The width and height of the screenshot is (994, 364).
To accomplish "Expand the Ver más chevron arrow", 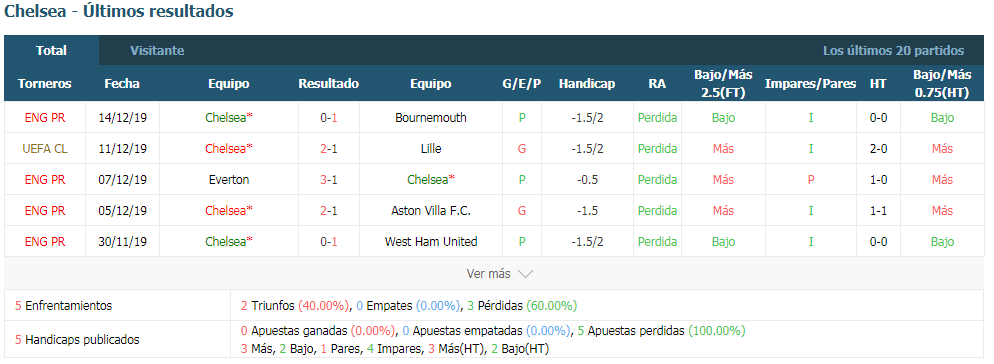I will [x=525, y=274].
